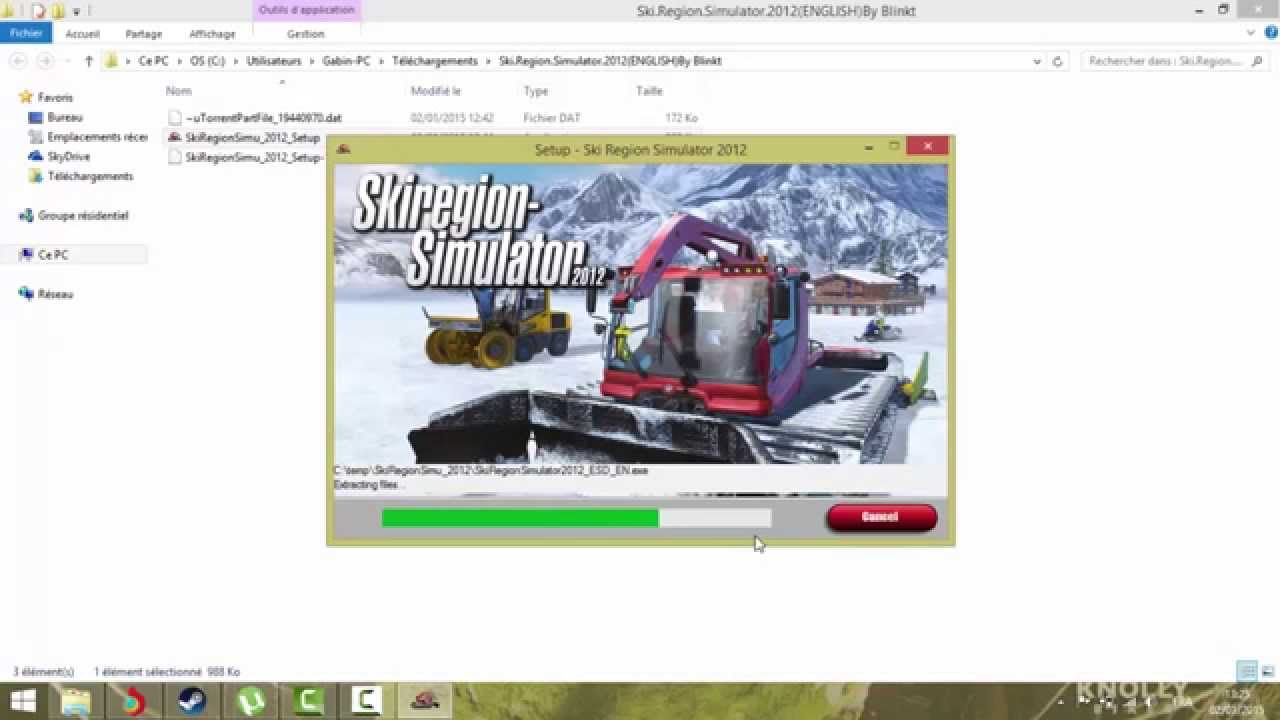Open the red browser taskbar icon
Viewport: 1280px width, 720px height.
tap(134, 701)
